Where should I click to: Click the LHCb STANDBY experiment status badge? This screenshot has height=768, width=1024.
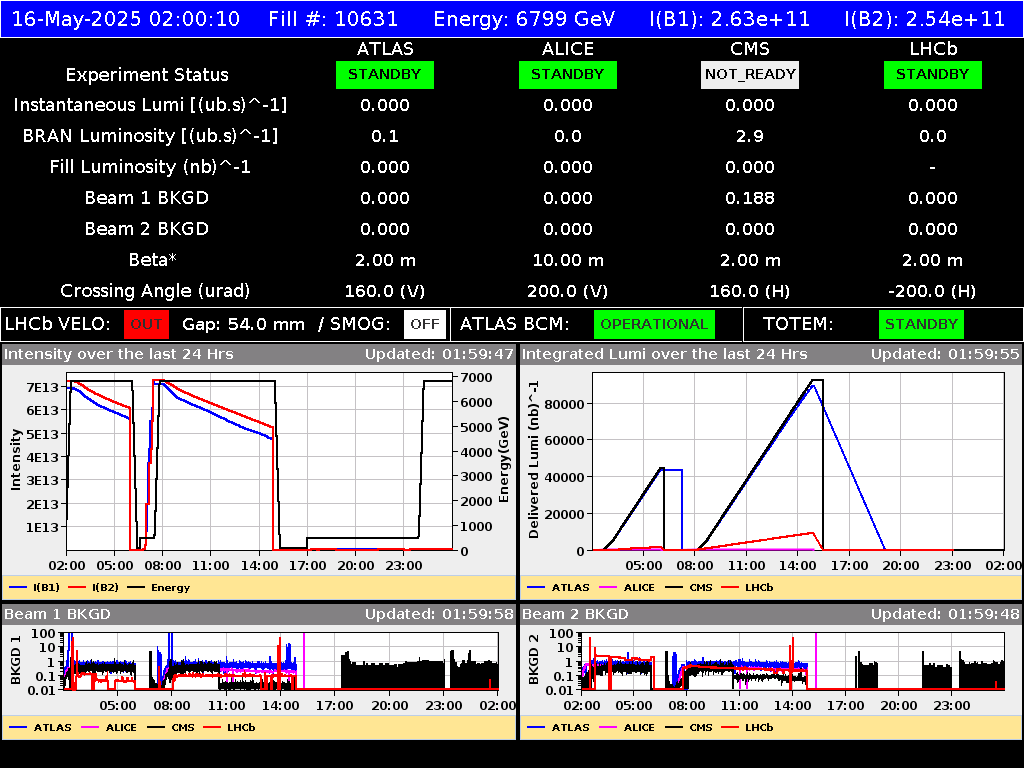coord(933,74)
